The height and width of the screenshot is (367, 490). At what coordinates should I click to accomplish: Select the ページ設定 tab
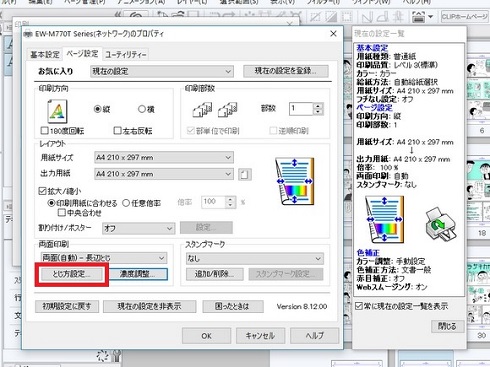click(82, 53)
